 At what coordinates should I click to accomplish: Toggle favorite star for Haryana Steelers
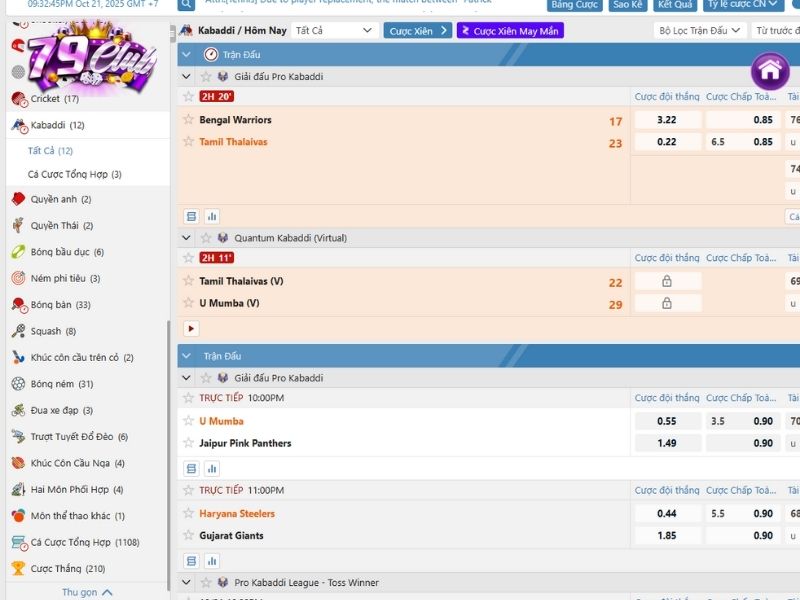(188, 513)
